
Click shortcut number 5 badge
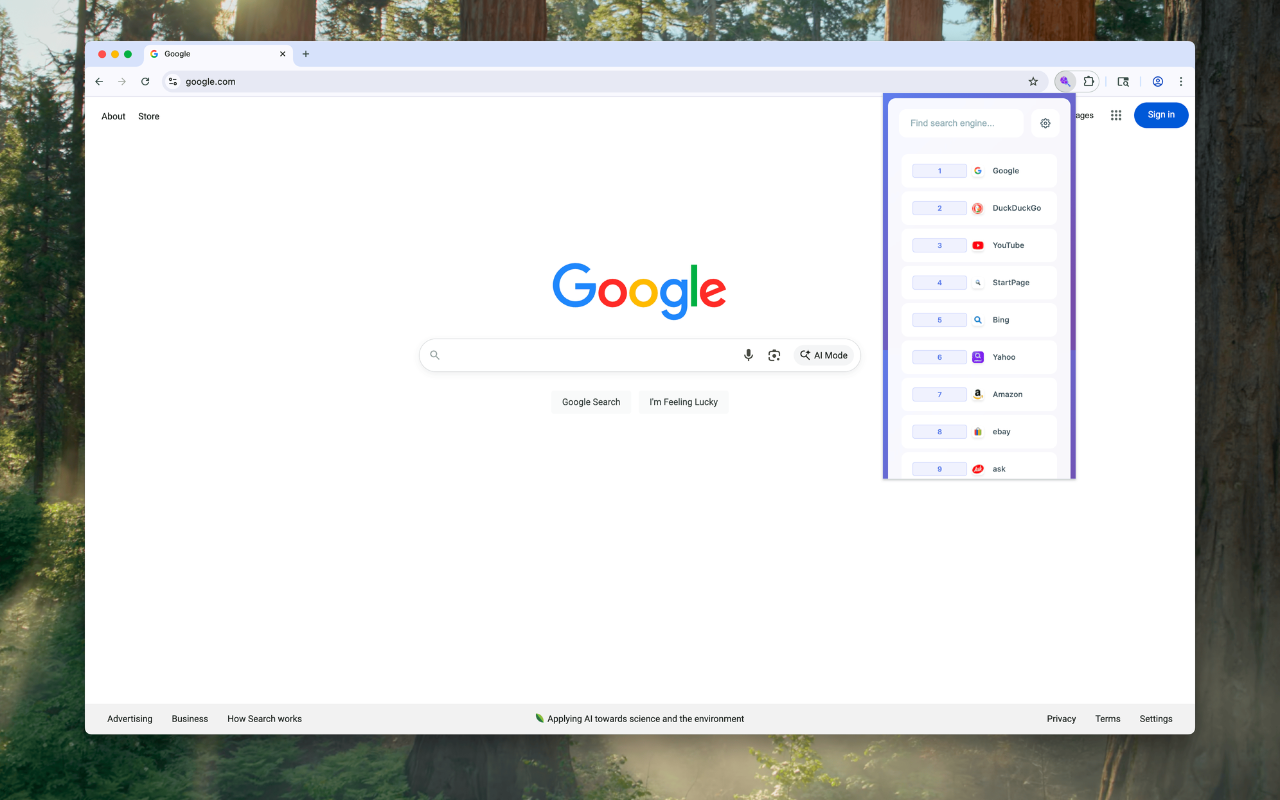pyautogui.click(x=939, y=320)
